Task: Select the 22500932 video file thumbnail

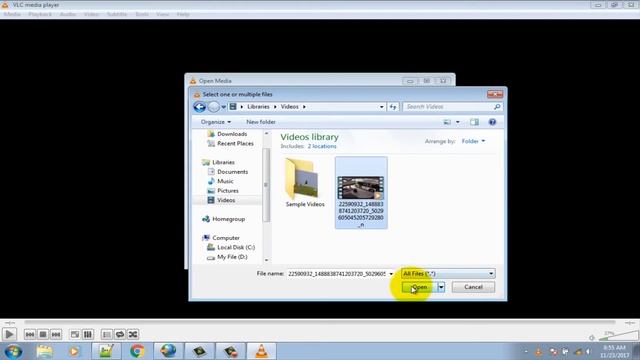Action: click(x=361, y=193)
